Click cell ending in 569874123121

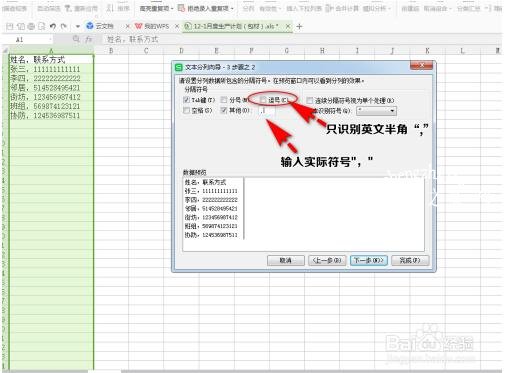[51, 106]
